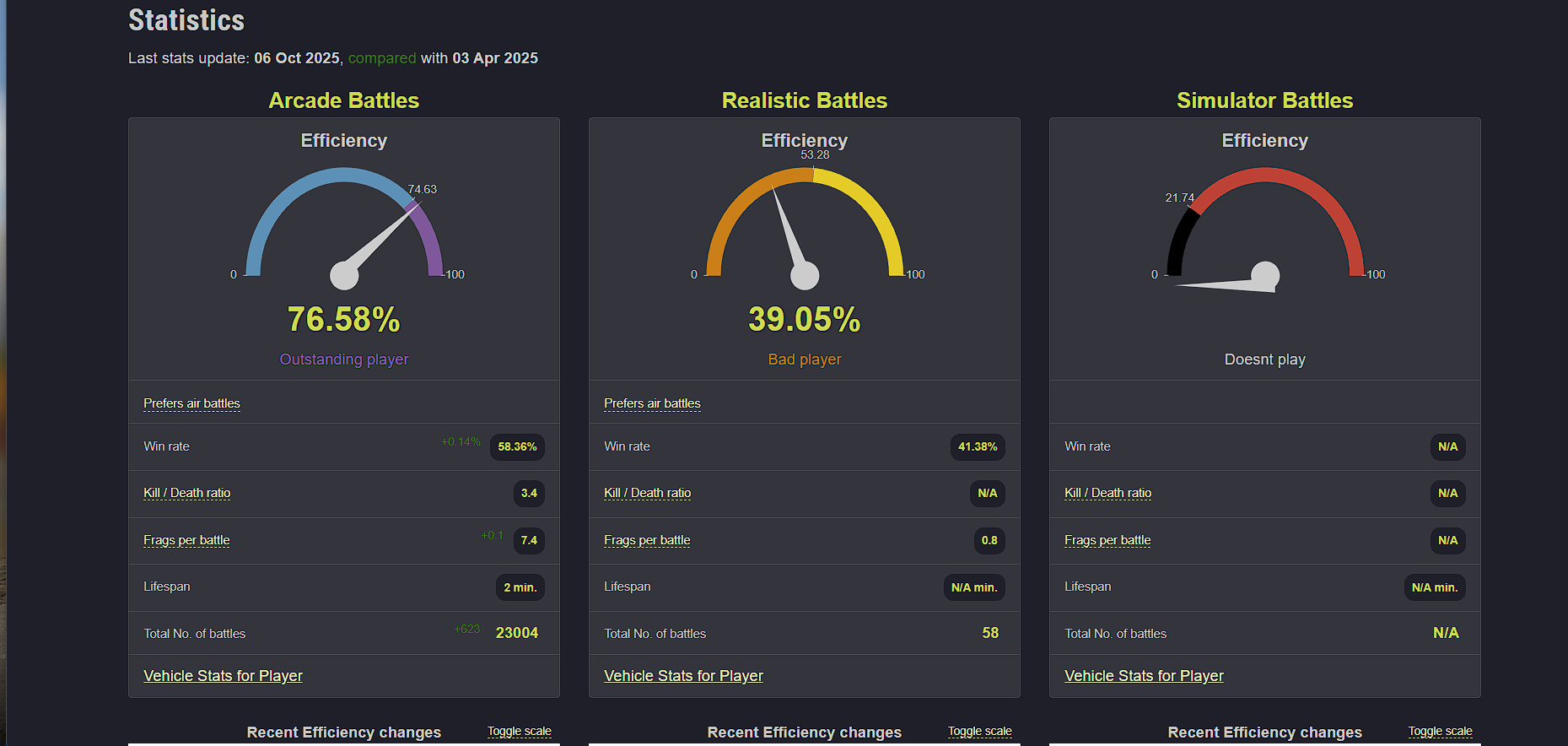Toggle scale for Arcade Recent Efficiency changes
Screen dimensions: 1568x746
[519, 732]
